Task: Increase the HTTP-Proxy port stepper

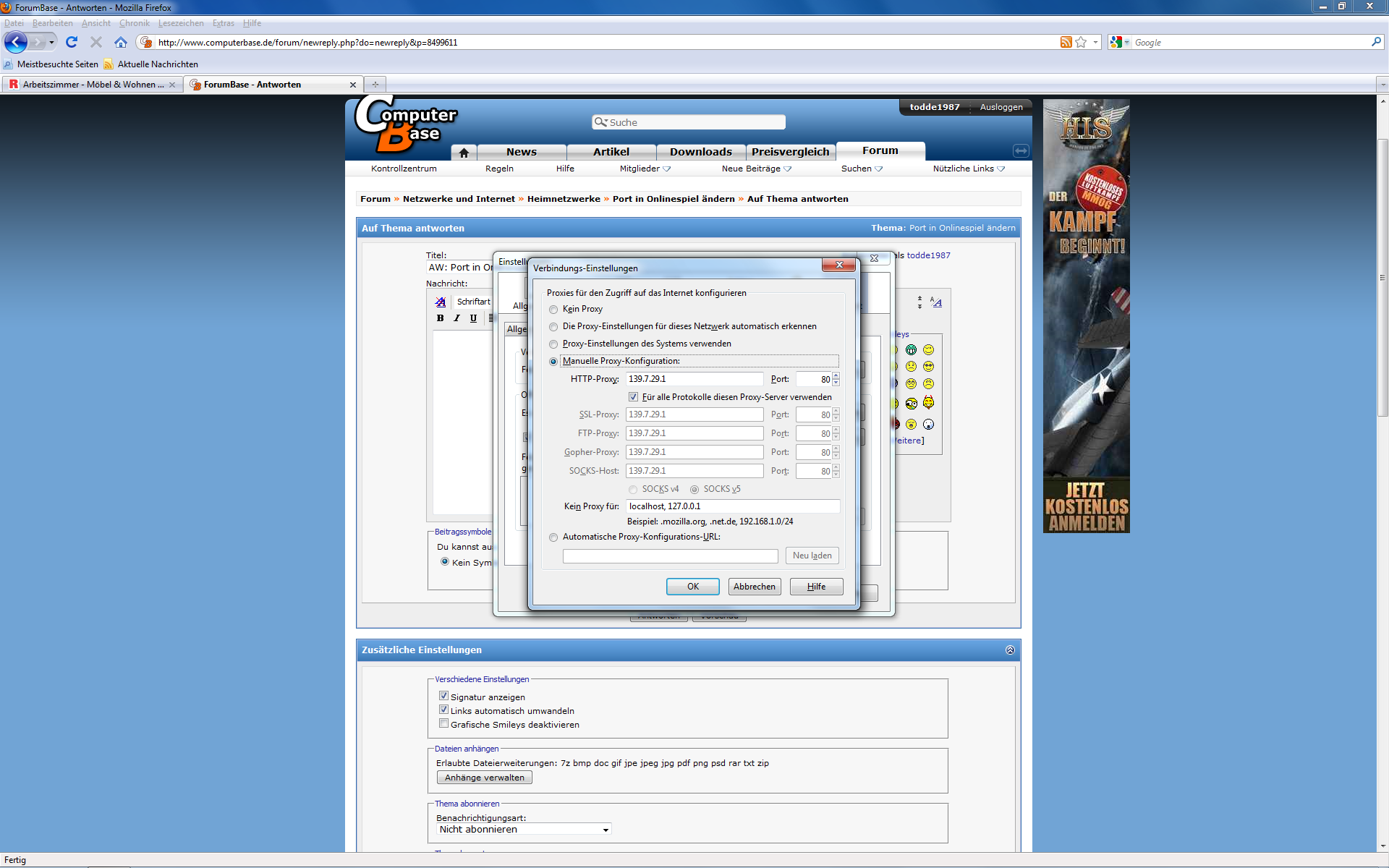Action: pos(836,375)
